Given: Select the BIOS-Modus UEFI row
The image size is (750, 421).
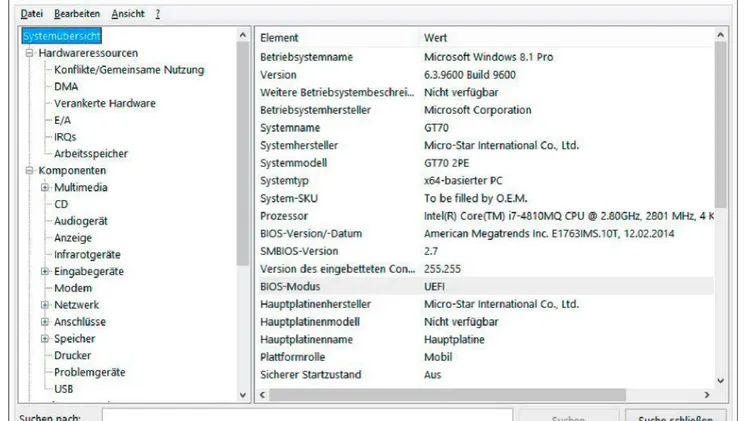Looking at the screenshot, I should pos(485,287).
